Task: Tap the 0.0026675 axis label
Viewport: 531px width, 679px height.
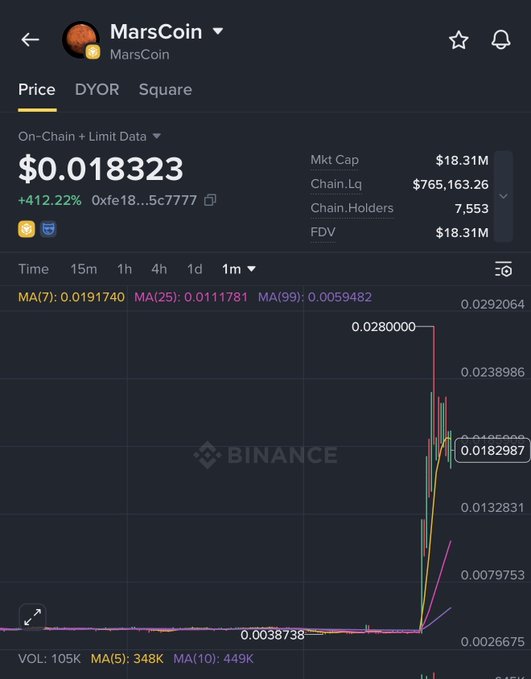Action: pos(492,641)
